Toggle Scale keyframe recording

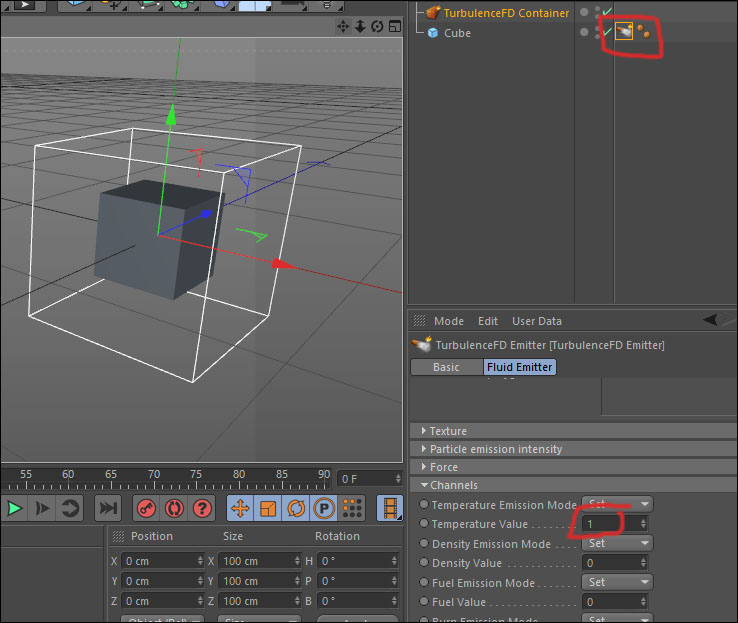pyautogui.click(x=268, y=508)
